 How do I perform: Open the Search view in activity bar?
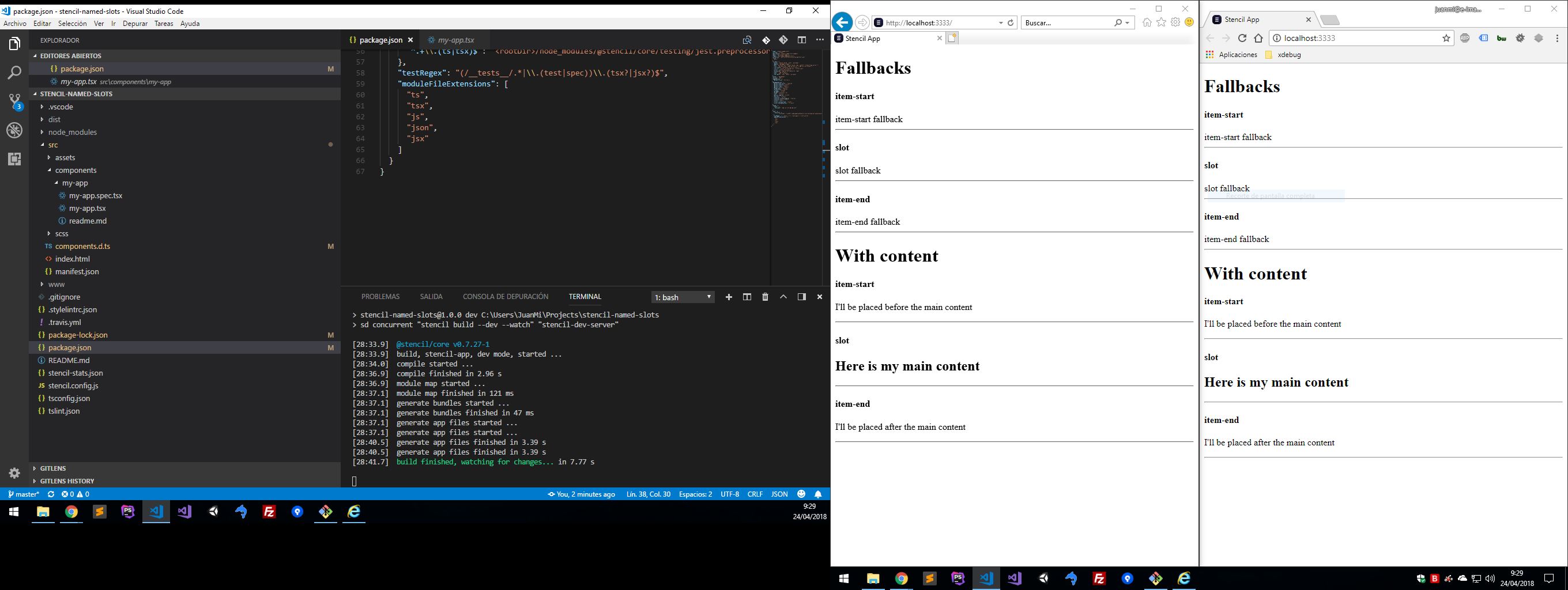14,72
